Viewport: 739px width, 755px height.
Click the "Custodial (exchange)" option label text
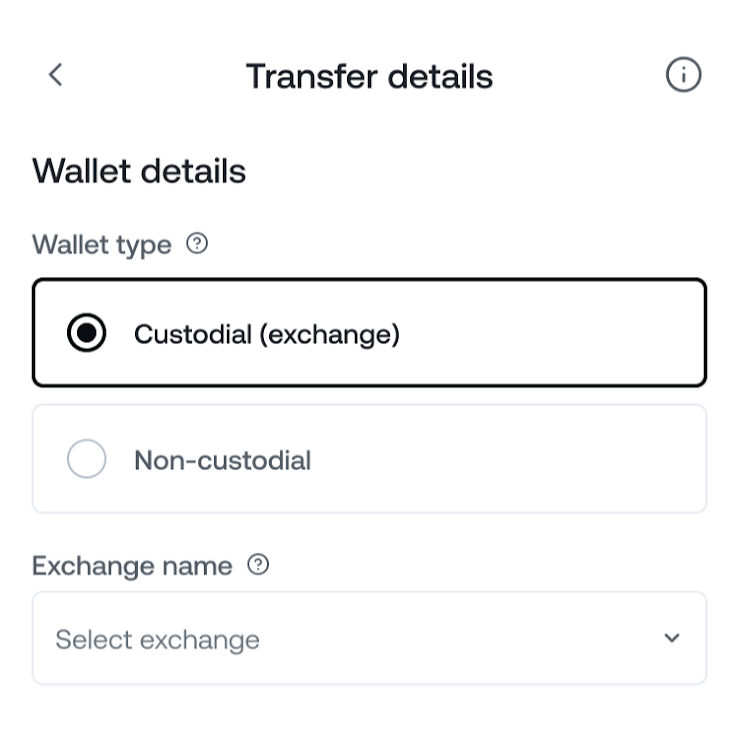(266, 333)
